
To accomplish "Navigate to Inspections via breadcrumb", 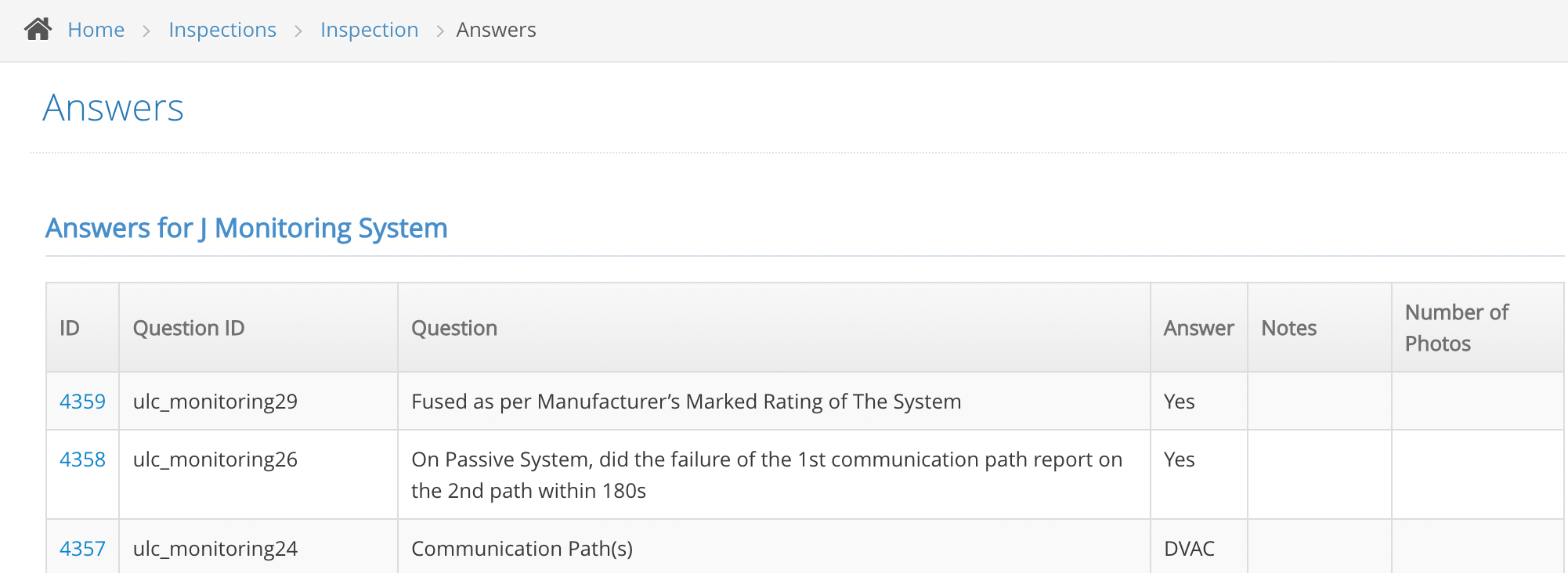I will point(222,30).
